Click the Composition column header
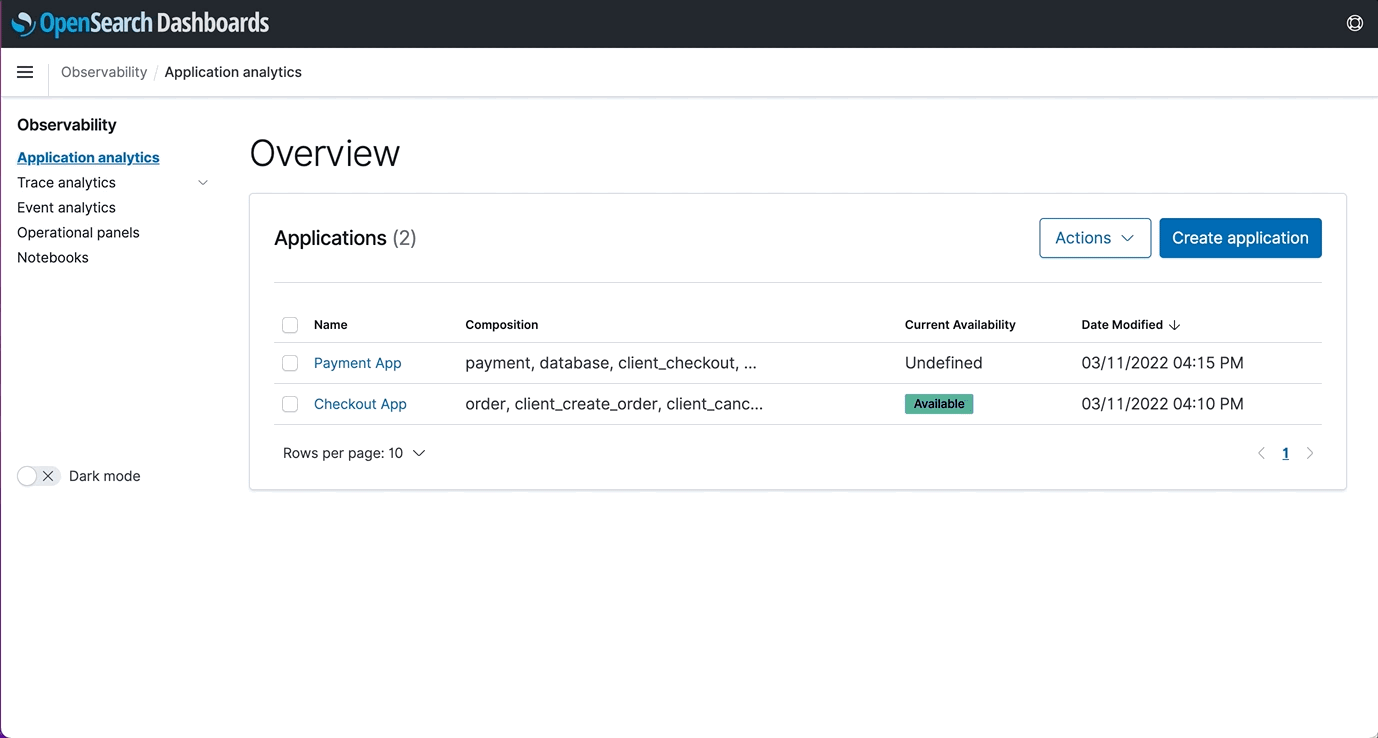 click(502, 325)
